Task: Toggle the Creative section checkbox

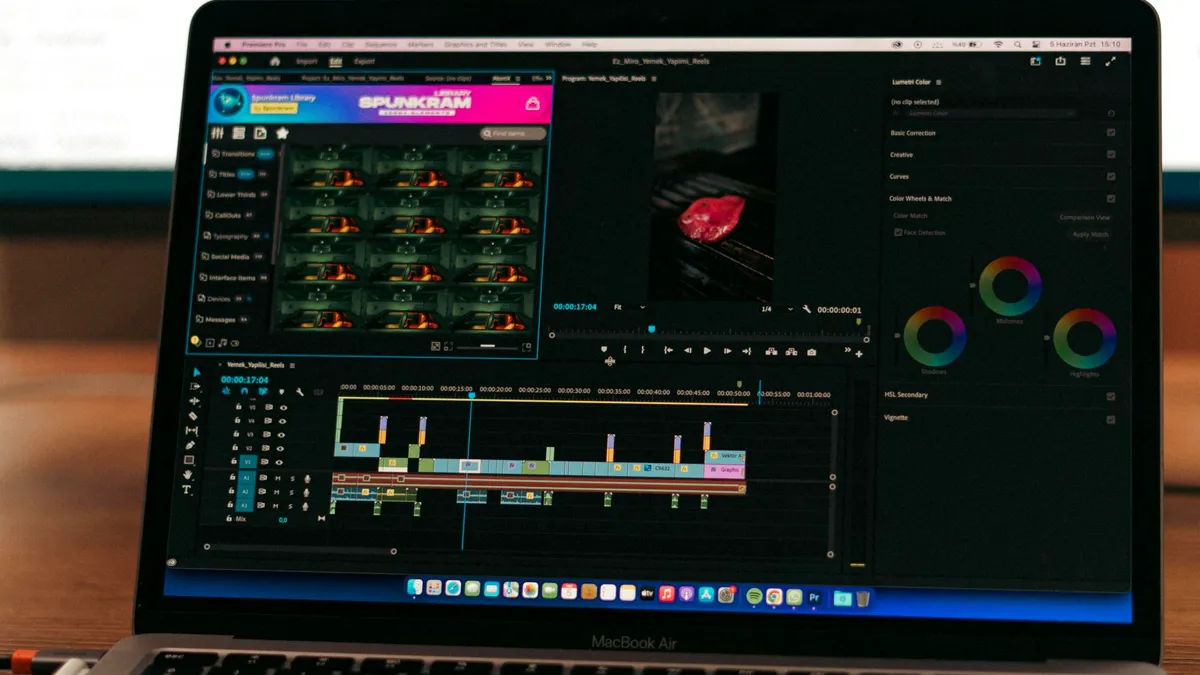Action: tap(1111, 154)
